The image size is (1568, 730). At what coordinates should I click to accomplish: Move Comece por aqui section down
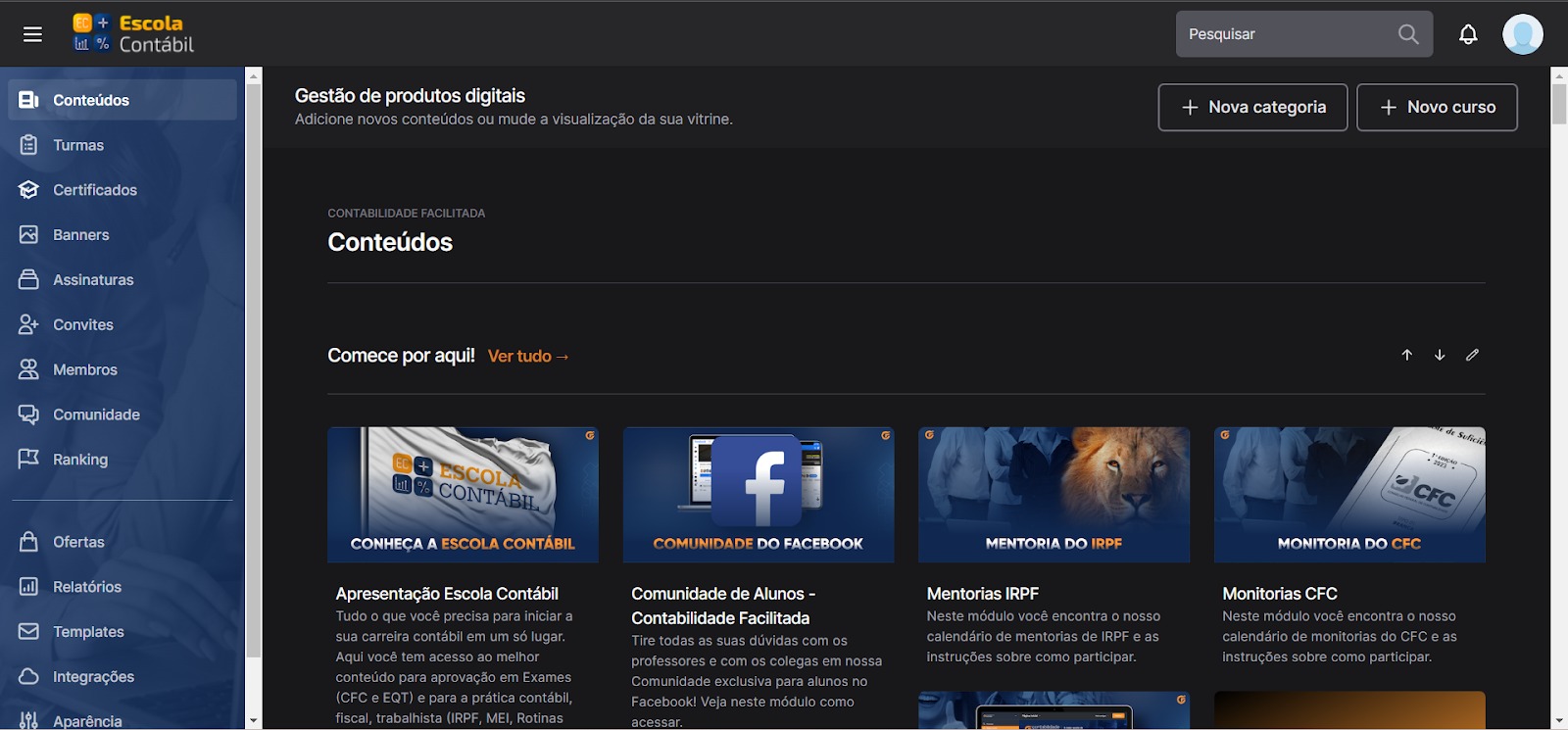point(1440,355)
